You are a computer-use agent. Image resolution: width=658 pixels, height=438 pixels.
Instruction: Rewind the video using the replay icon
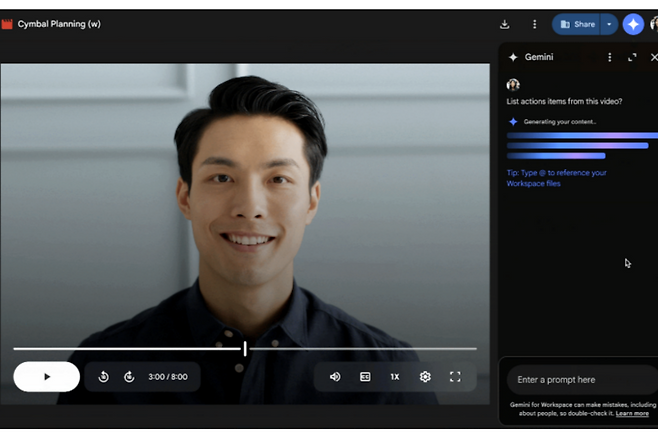103,377
